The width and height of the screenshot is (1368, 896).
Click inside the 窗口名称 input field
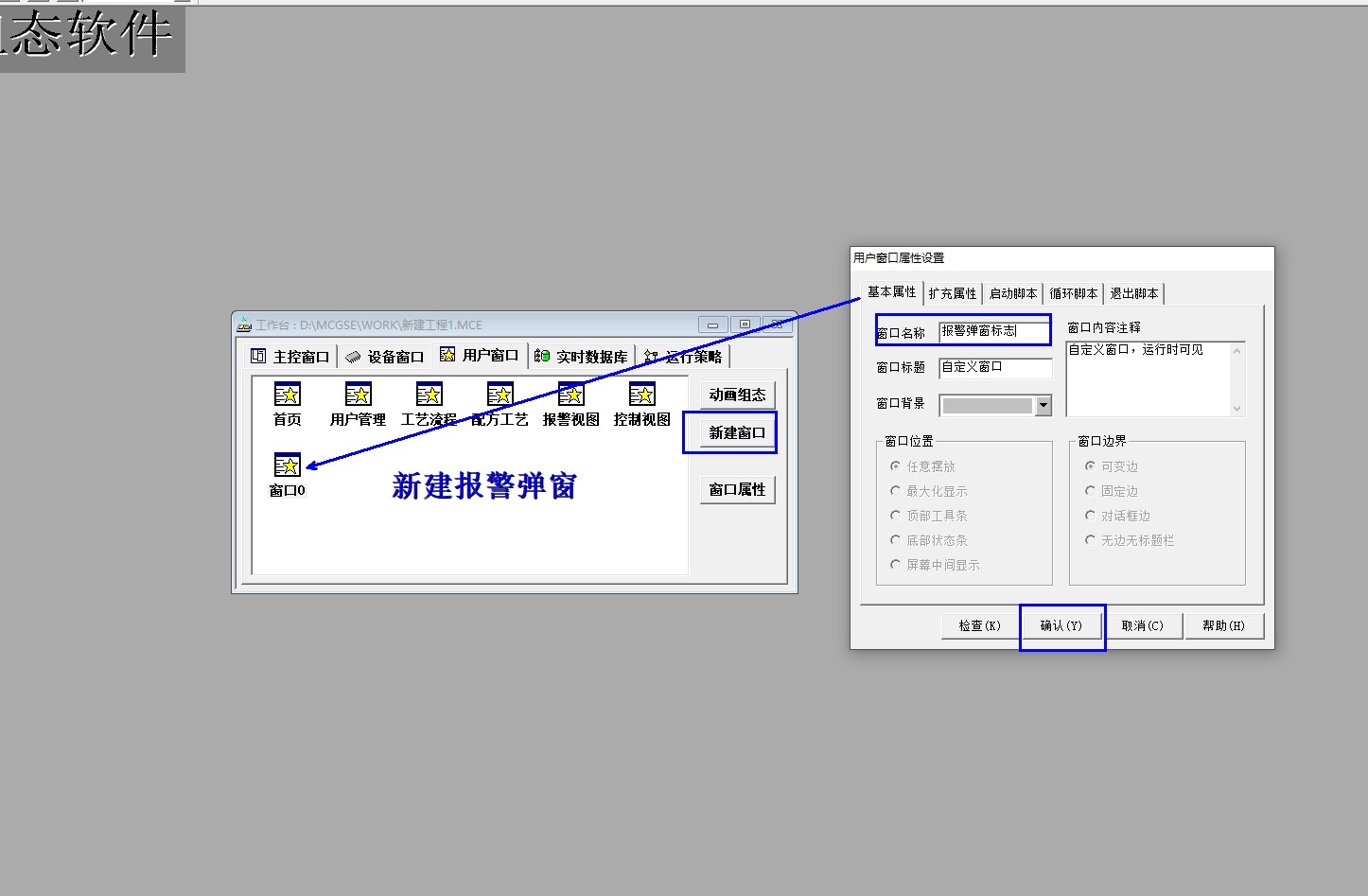pyautogui.click(x=993, y=330)
